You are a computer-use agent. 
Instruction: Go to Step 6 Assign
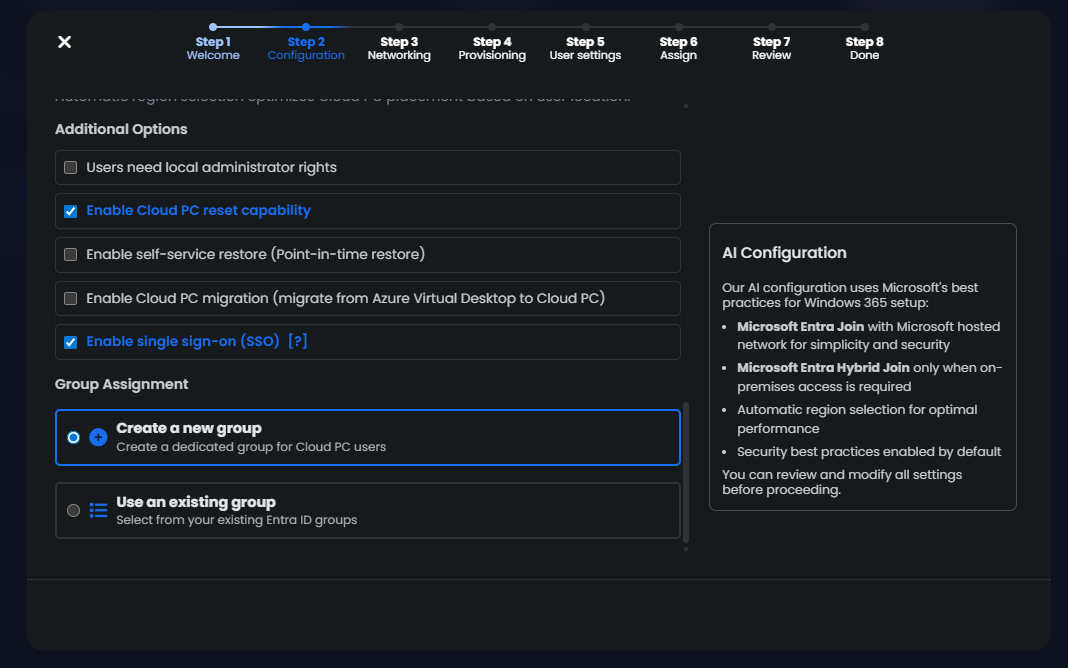click(678, 48)
